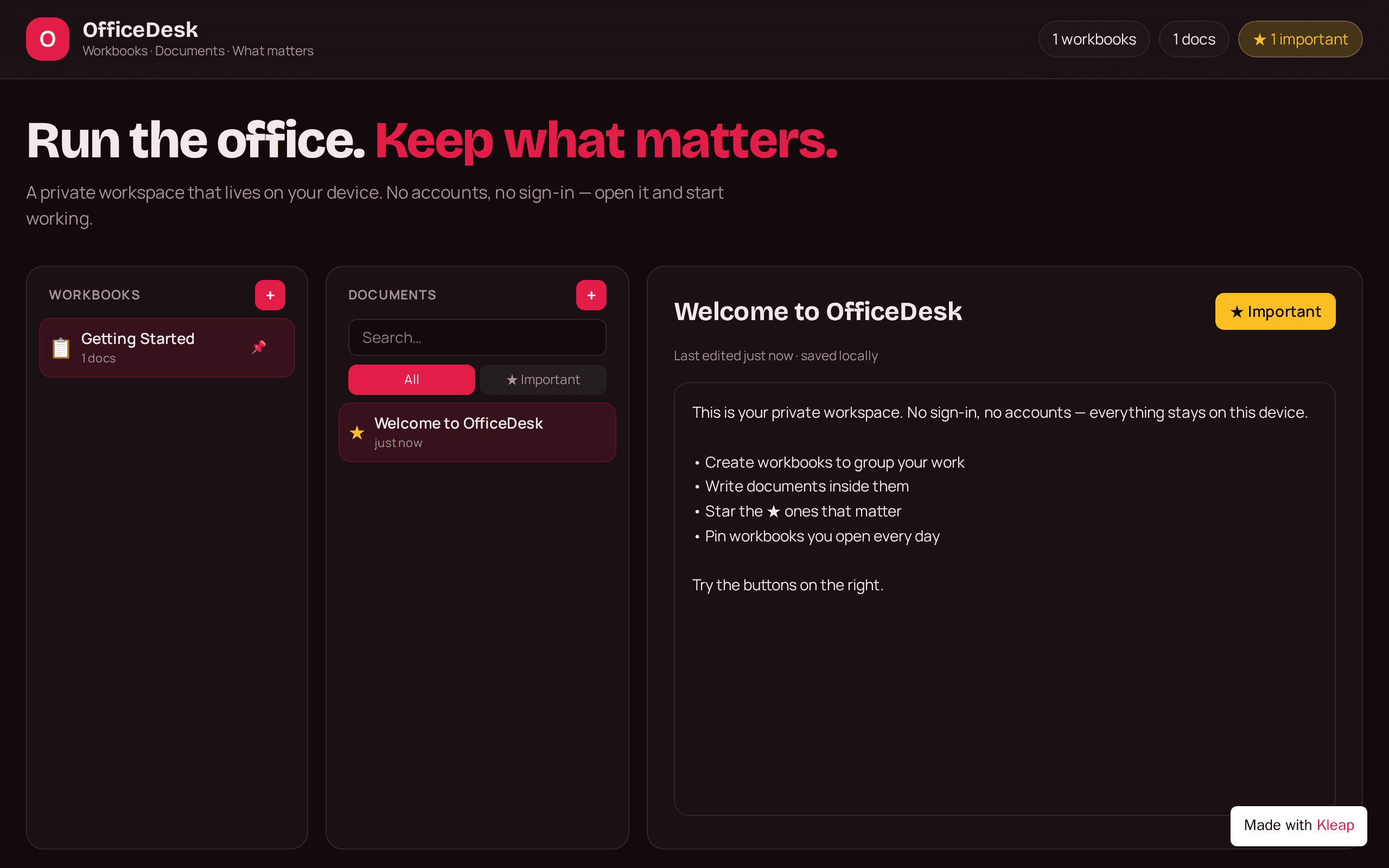The height and width of the screenshot is (868, 1389).
Task: Click the 1 workbooks counter pill
Action: pos(1094,39)
